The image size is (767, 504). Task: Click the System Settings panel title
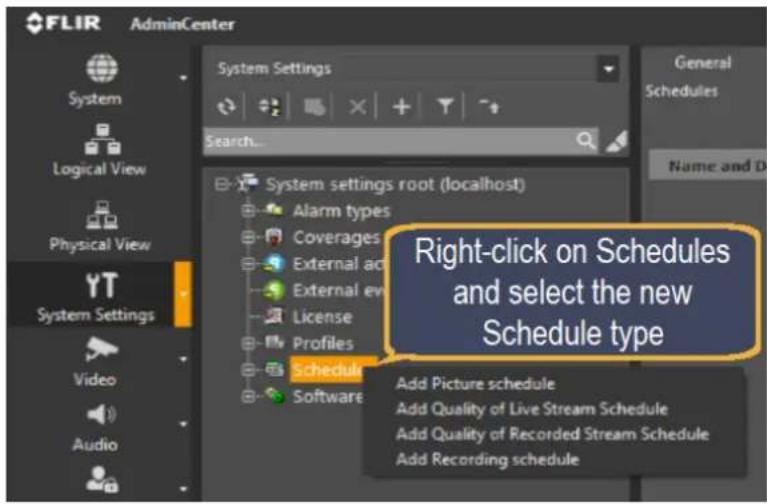tap(274, 69)
